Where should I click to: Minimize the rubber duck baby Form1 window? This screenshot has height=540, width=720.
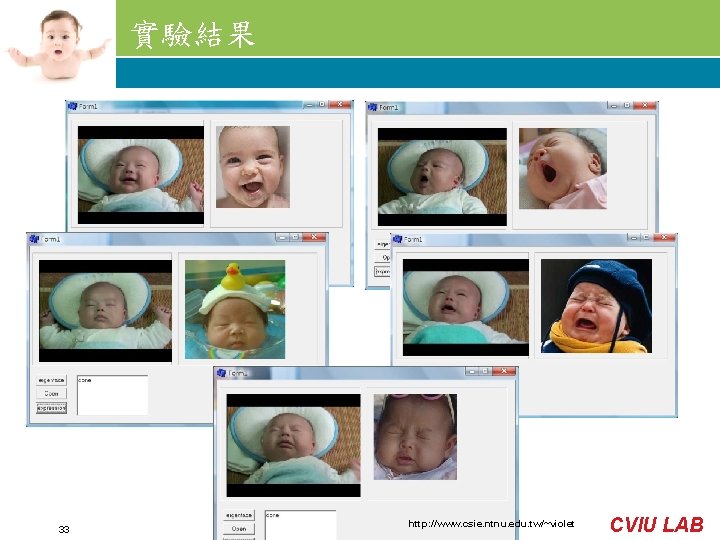(x=283, y=237)
